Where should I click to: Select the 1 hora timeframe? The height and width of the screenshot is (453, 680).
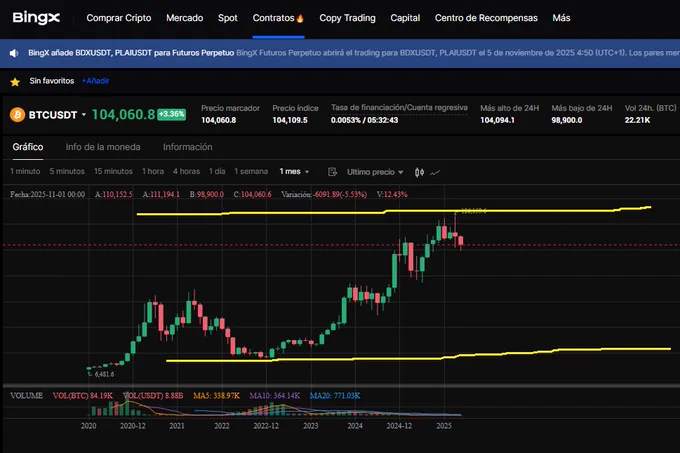click(x=153, y=172)
